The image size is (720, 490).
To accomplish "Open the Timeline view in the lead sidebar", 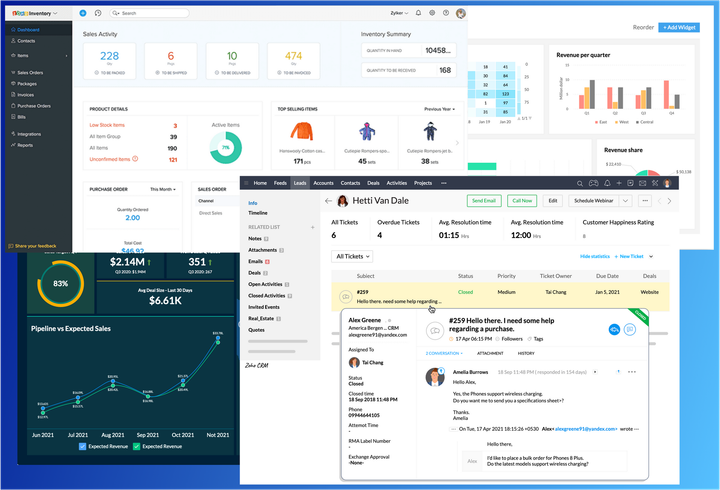I will [258, 213].
